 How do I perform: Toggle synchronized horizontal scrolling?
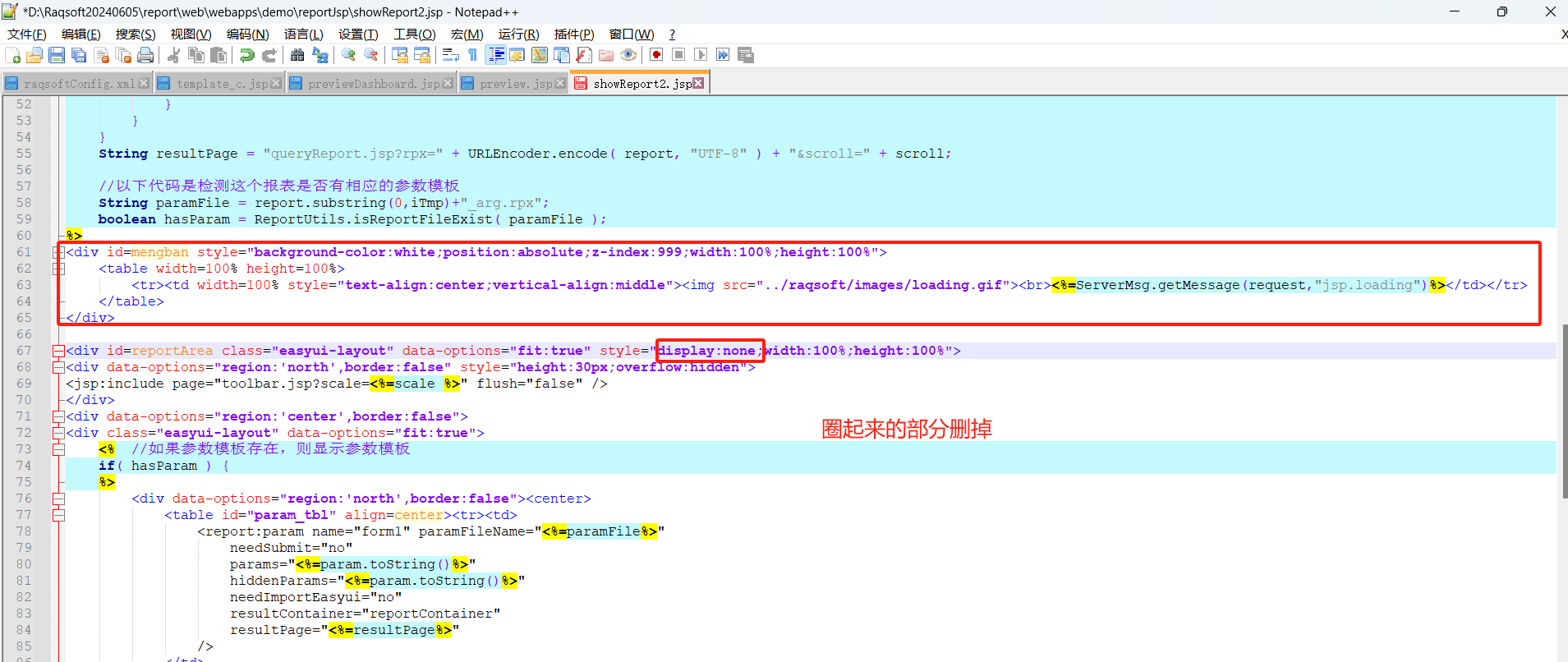point(422,55)
